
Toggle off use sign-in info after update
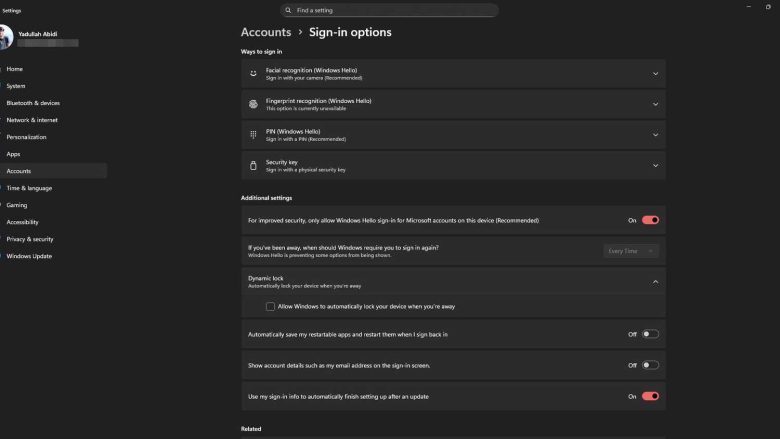click(x=650, y=396)
